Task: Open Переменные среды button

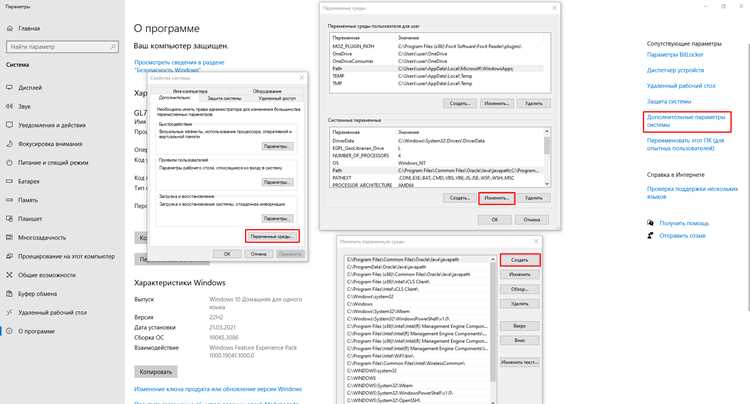Action: 272,236
